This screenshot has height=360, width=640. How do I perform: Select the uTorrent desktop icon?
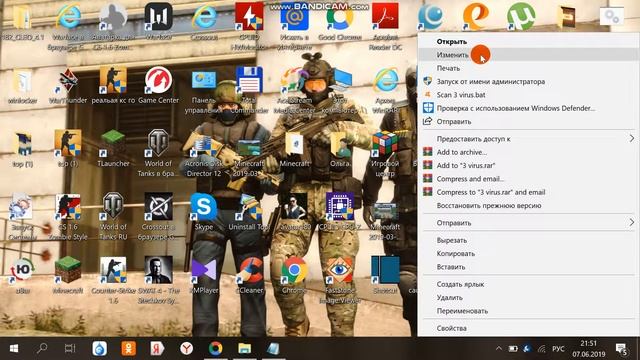(521, 17)
